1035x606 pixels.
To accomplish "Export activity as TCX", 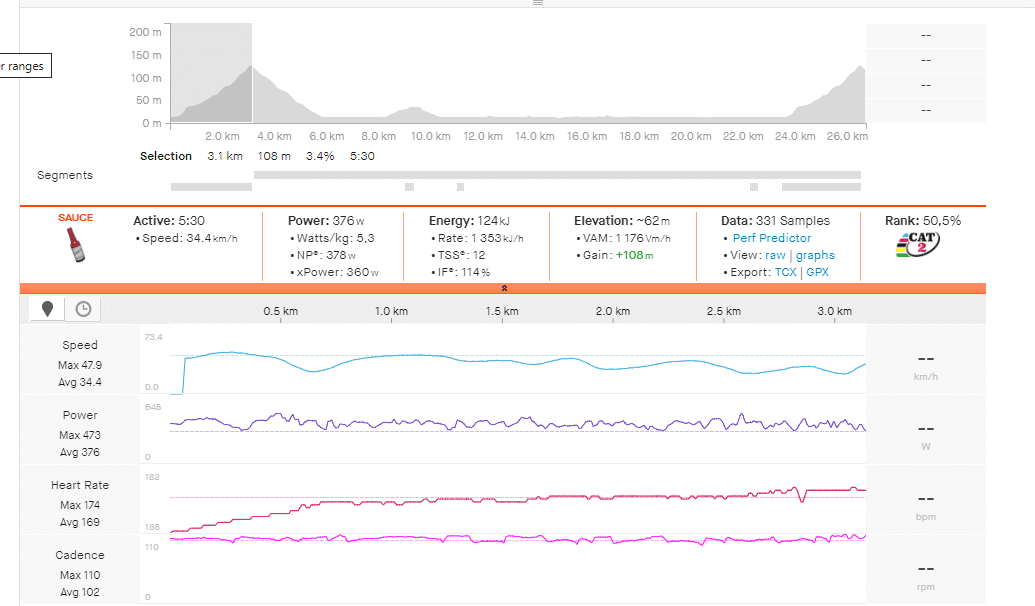I will [x=785, y=272].
